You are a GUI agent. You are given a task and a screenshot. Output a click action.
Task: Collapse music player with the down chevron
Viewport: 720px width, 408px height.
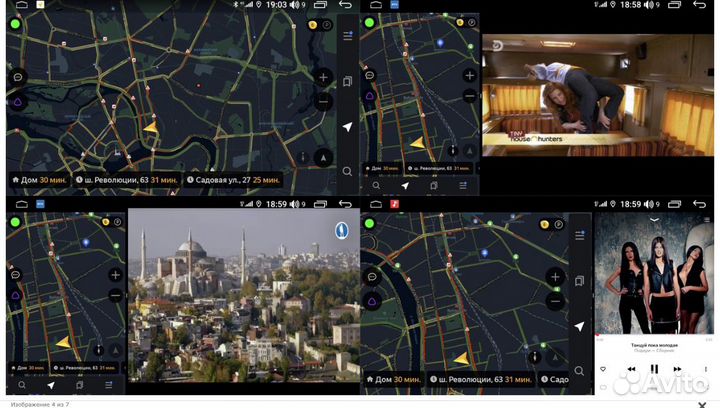point(654,219)
